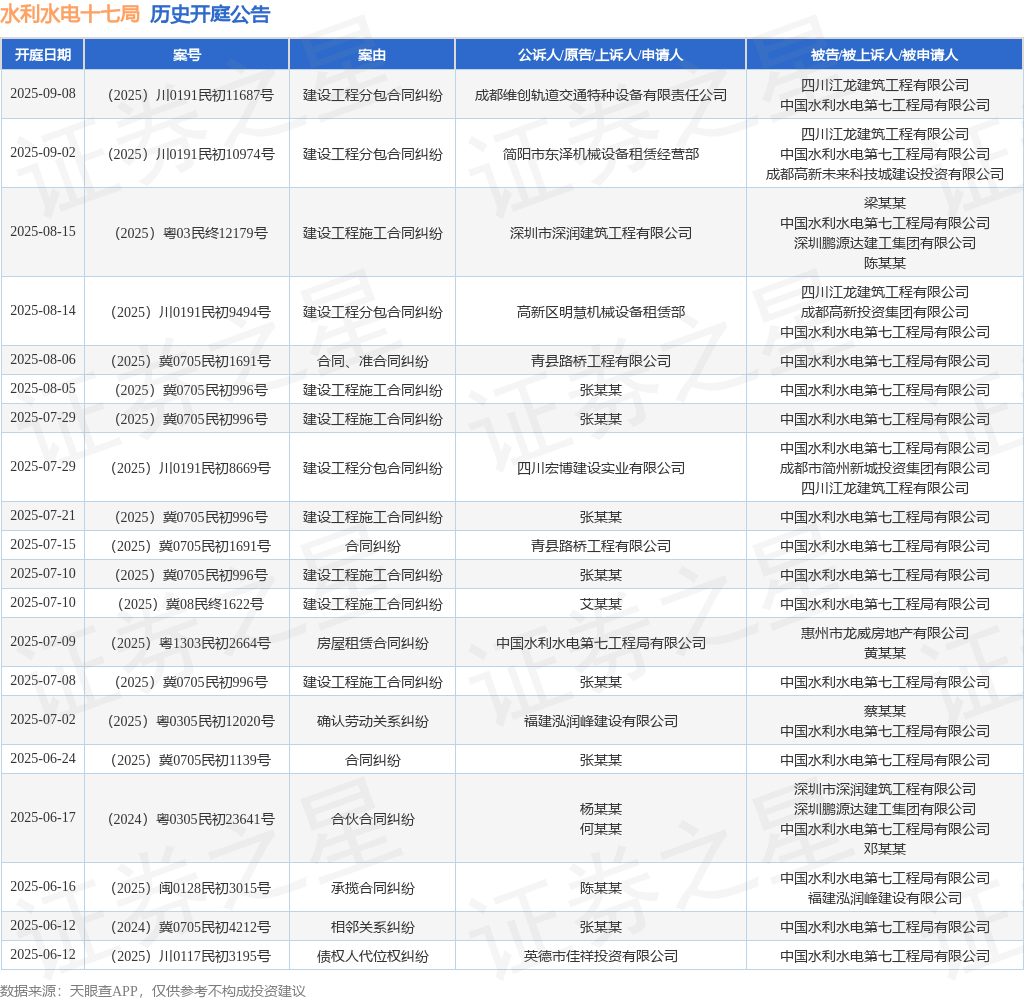
Task: Select the date 2025-06-24
Action: (x=42, y=758)
